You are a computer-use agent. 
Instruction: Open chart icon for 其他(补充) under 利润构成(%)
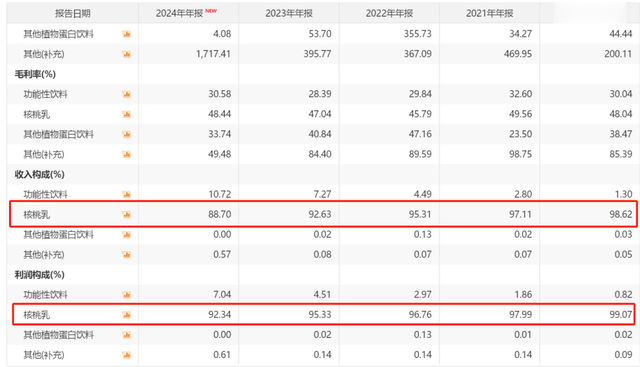coord(127,355)
